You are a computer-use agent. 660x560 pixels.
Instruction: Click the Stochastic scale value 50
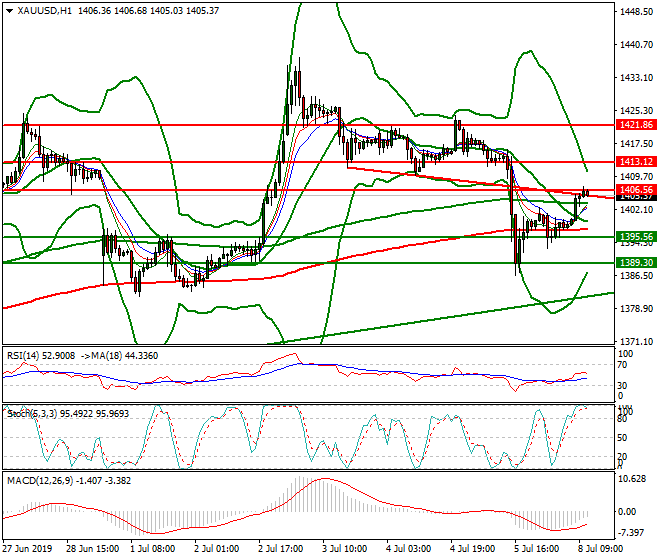click(x=622, y=437)
